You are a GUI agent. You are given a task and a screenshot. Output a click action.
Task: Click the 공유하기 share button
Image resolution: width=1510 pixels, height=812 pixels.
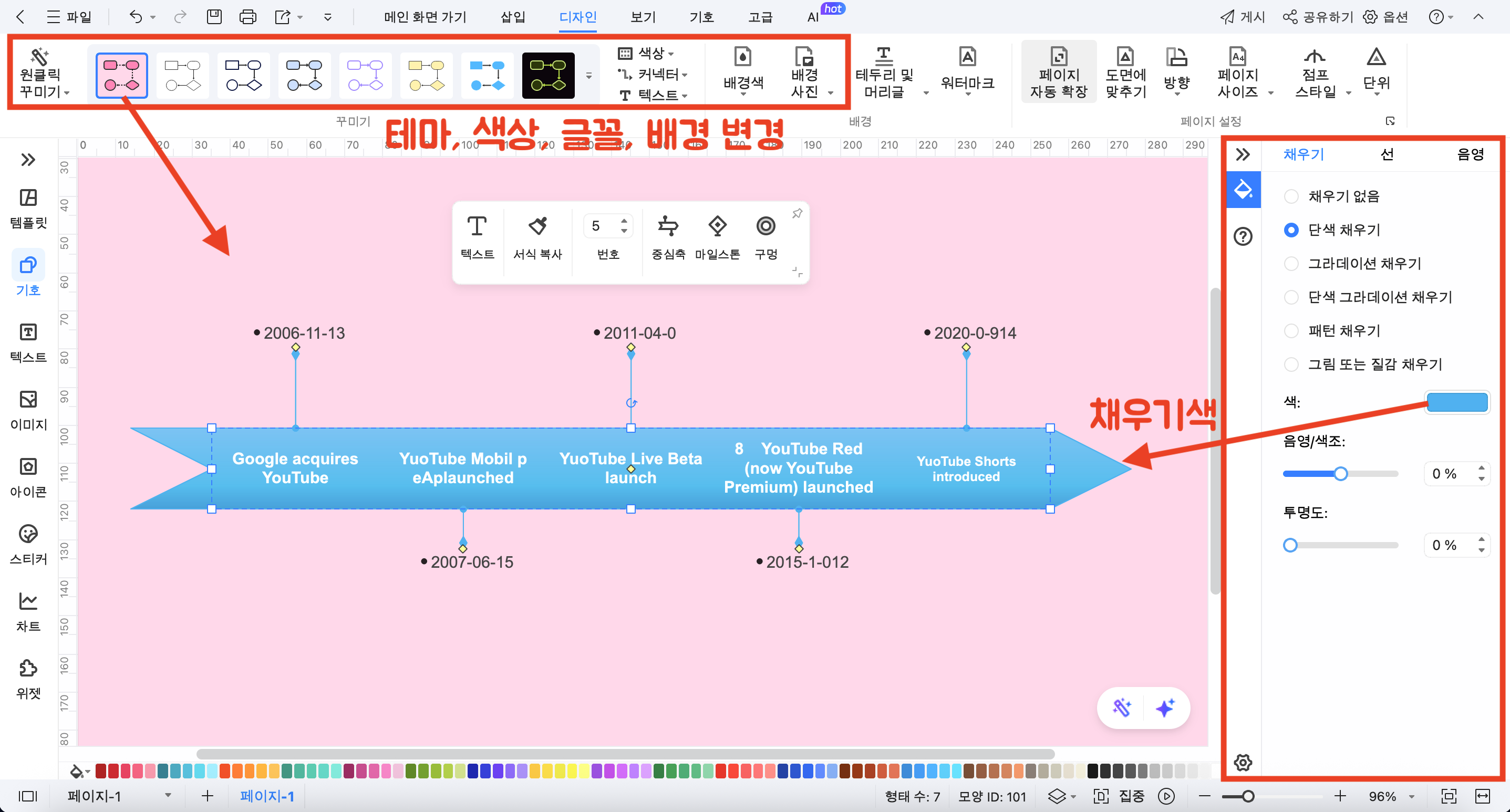[x=1318, y=17]
